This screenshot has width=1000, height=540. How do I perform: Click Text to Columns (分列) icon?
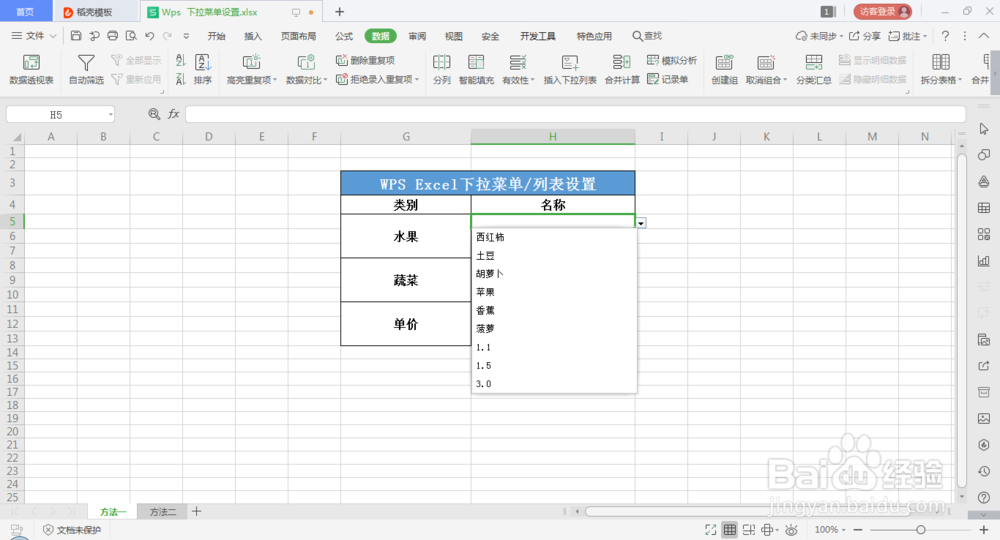coord(441,62)
